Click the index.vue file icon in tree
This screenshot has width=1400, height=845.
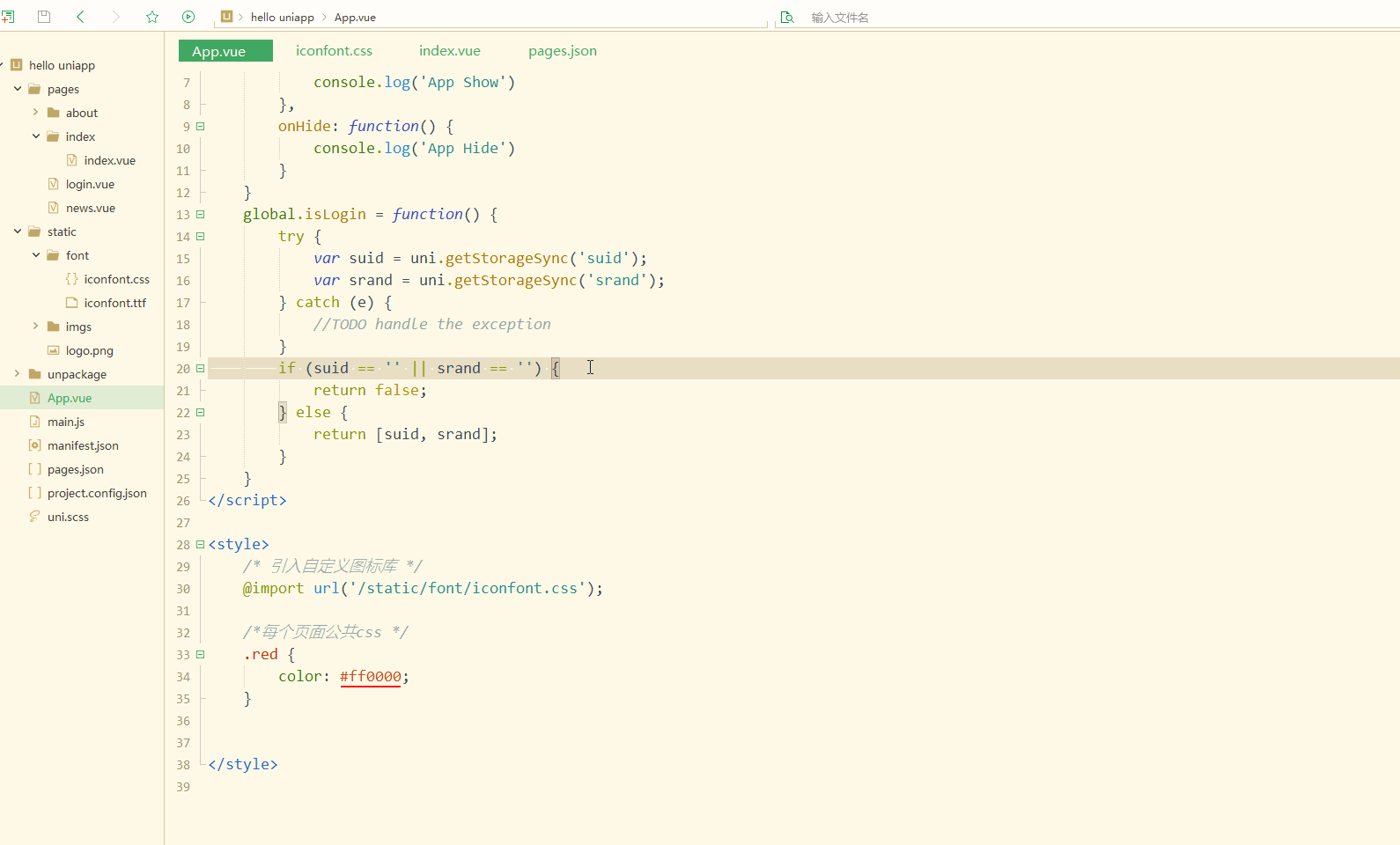(x=72, y=160)
